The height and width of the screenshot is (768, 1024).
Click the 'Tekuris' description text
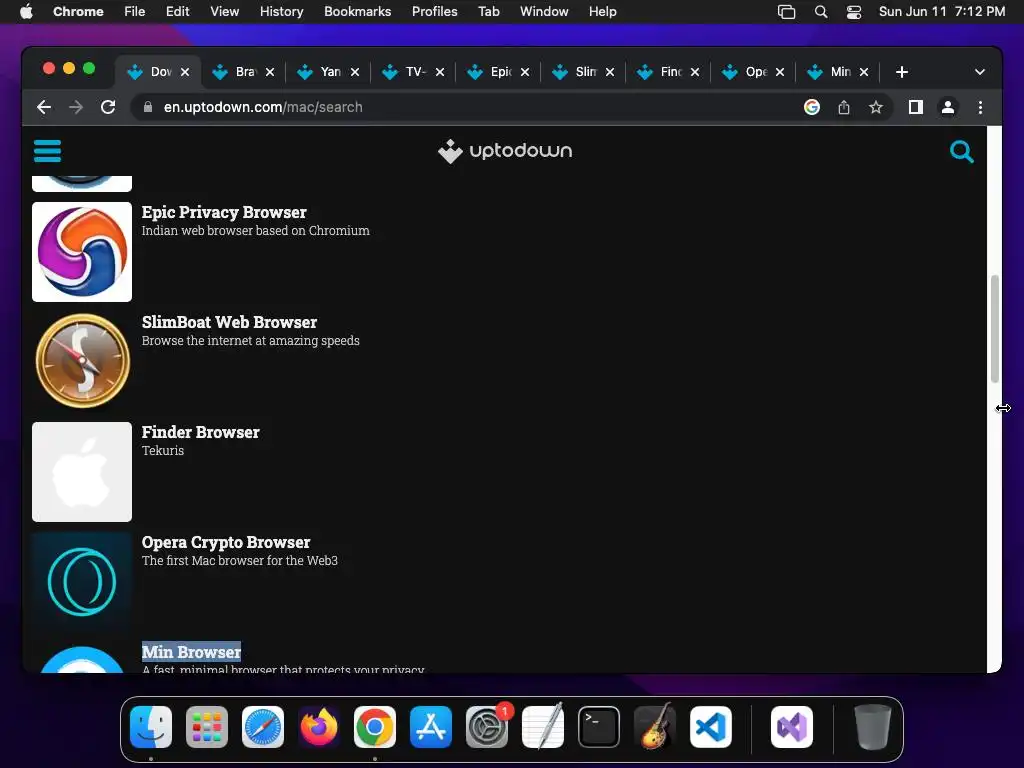[x=163, y=451]
